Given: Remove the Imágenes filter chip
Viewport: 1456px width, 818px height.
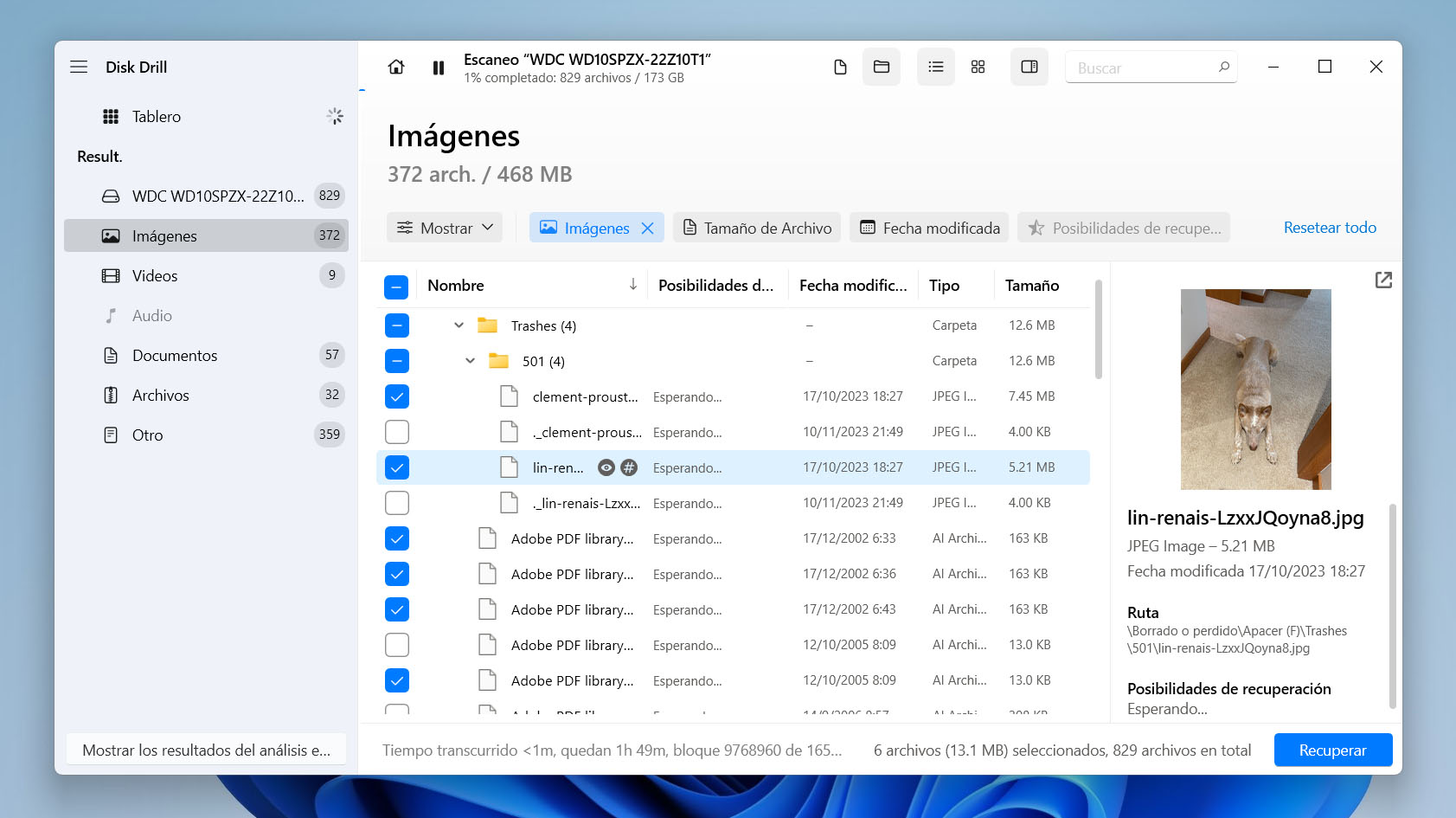Looking at the screenshot, I should coord(648,228).
